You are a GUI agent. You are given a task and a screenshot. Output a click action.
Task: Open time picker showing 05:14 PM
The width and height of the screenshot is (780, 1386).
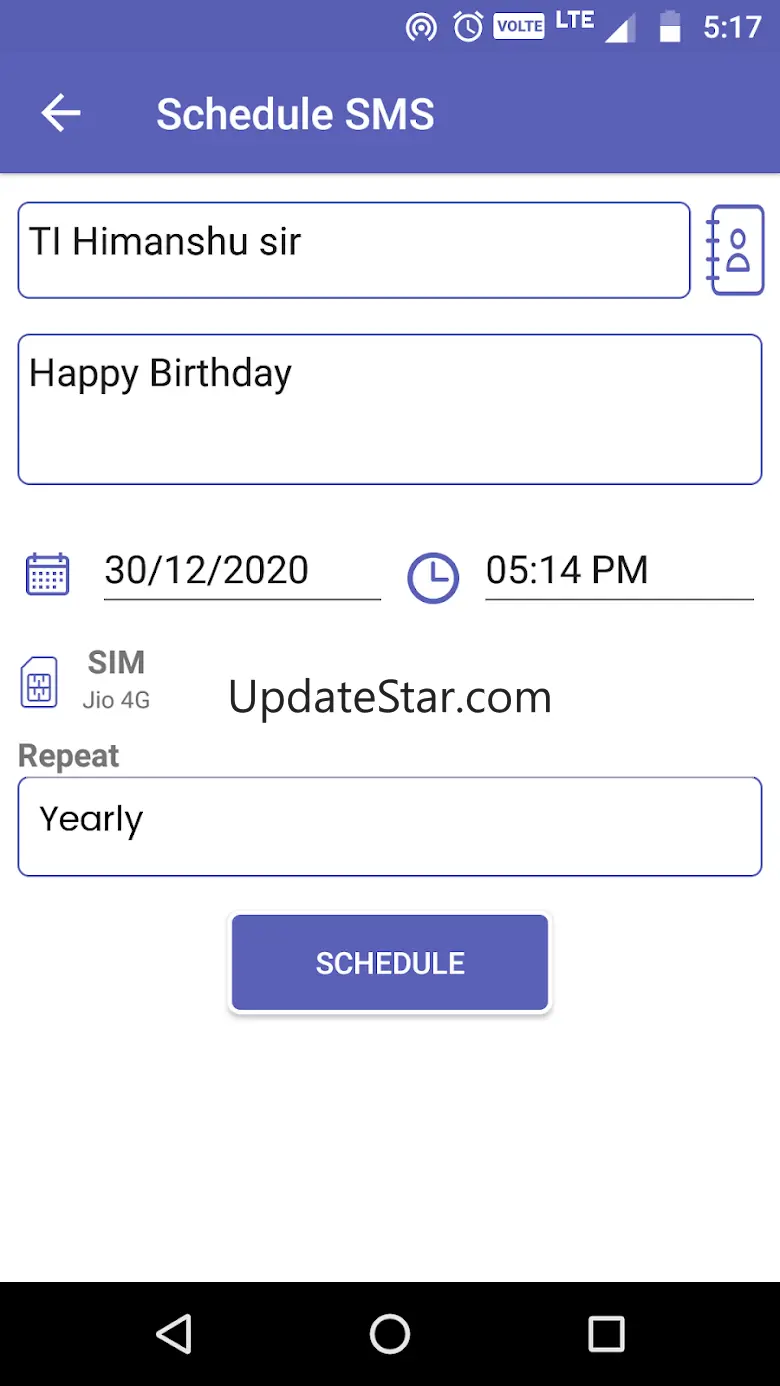click(x=618, y=571)
